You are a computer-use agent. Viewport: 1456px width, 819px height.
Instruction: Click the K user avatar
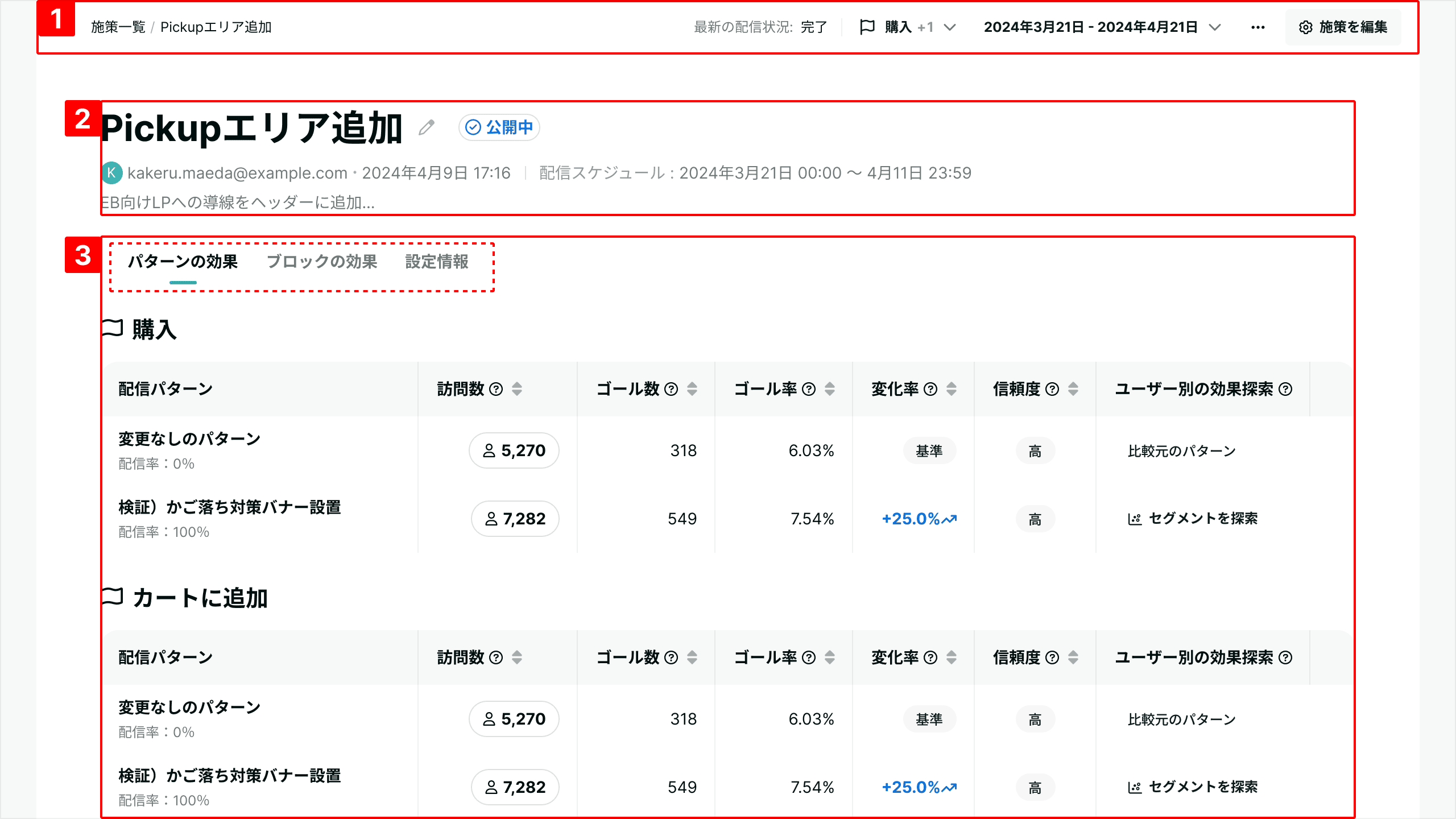(111, 173)
